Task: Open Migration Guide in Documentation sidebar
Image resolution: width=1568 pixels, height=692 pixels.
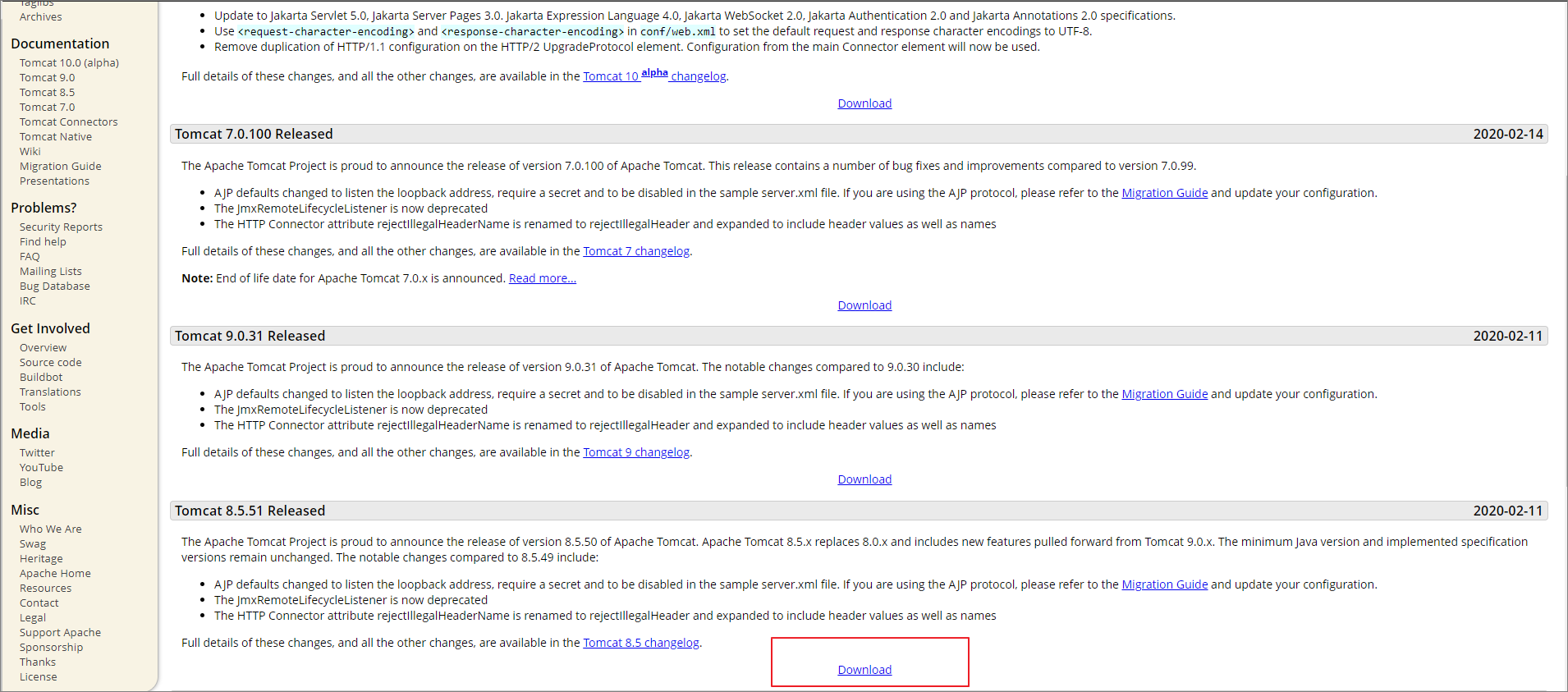Action: tap(60, 166)
